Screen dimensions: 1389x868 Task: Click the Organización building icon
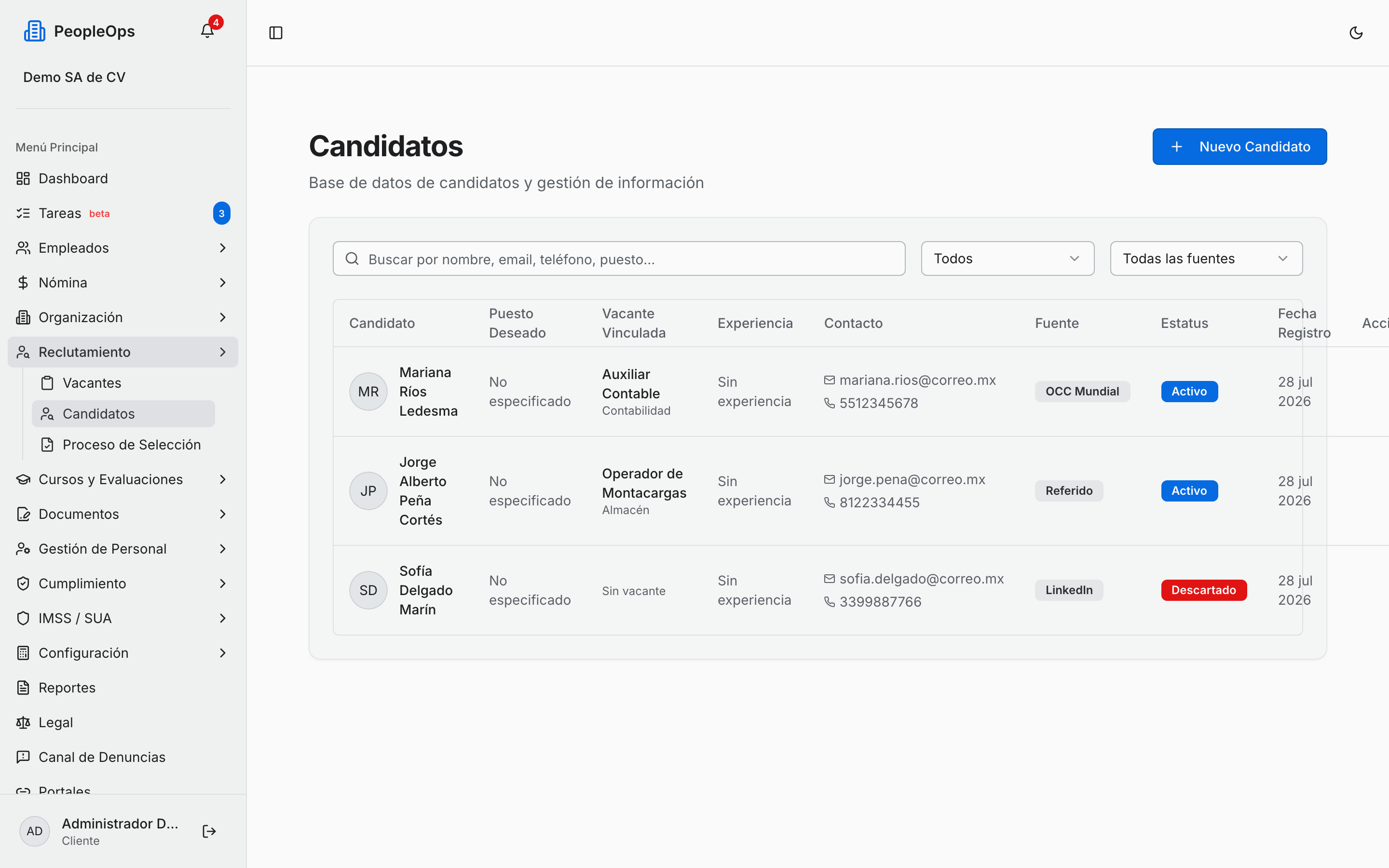point(23,317)
